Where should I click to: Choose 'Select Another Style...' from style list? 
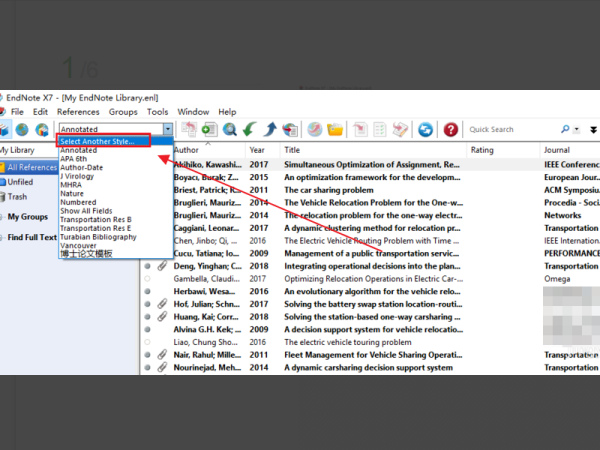102,141
